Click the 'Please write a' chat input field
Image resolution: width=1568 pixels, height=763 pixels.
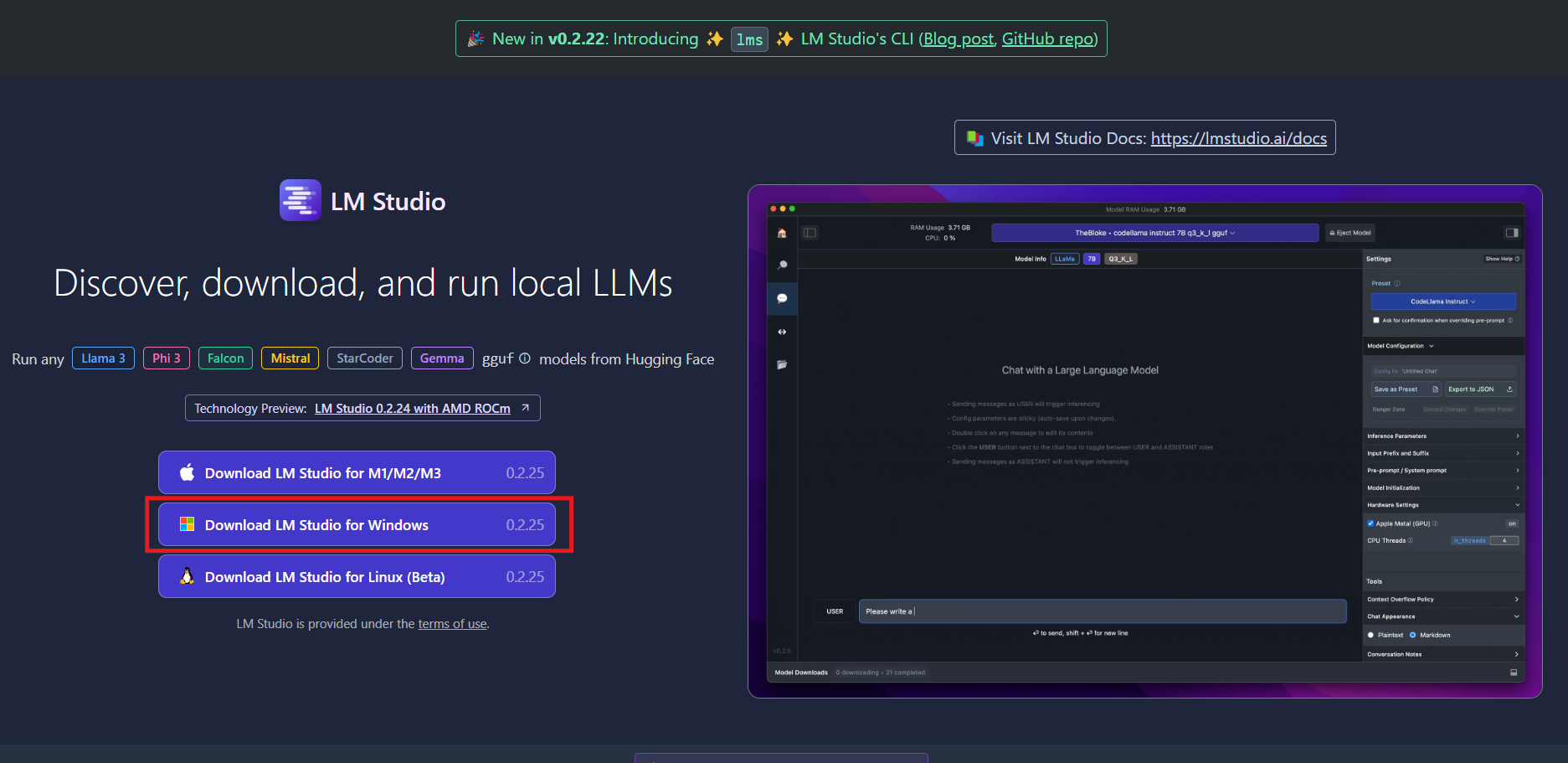coord(1103,611)
